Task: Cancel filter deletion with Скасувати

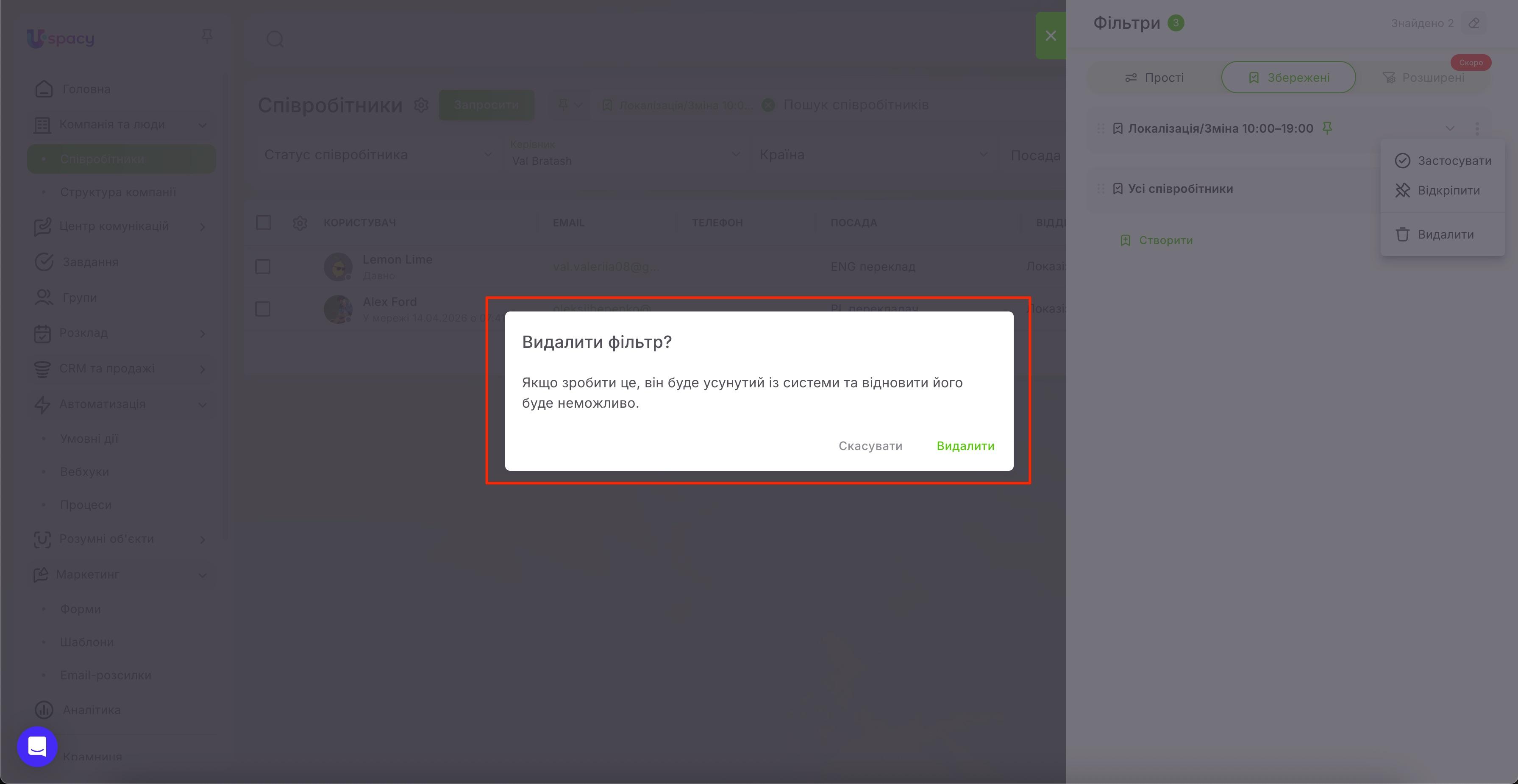Action: pyautogui.click(x=870, y=446)
